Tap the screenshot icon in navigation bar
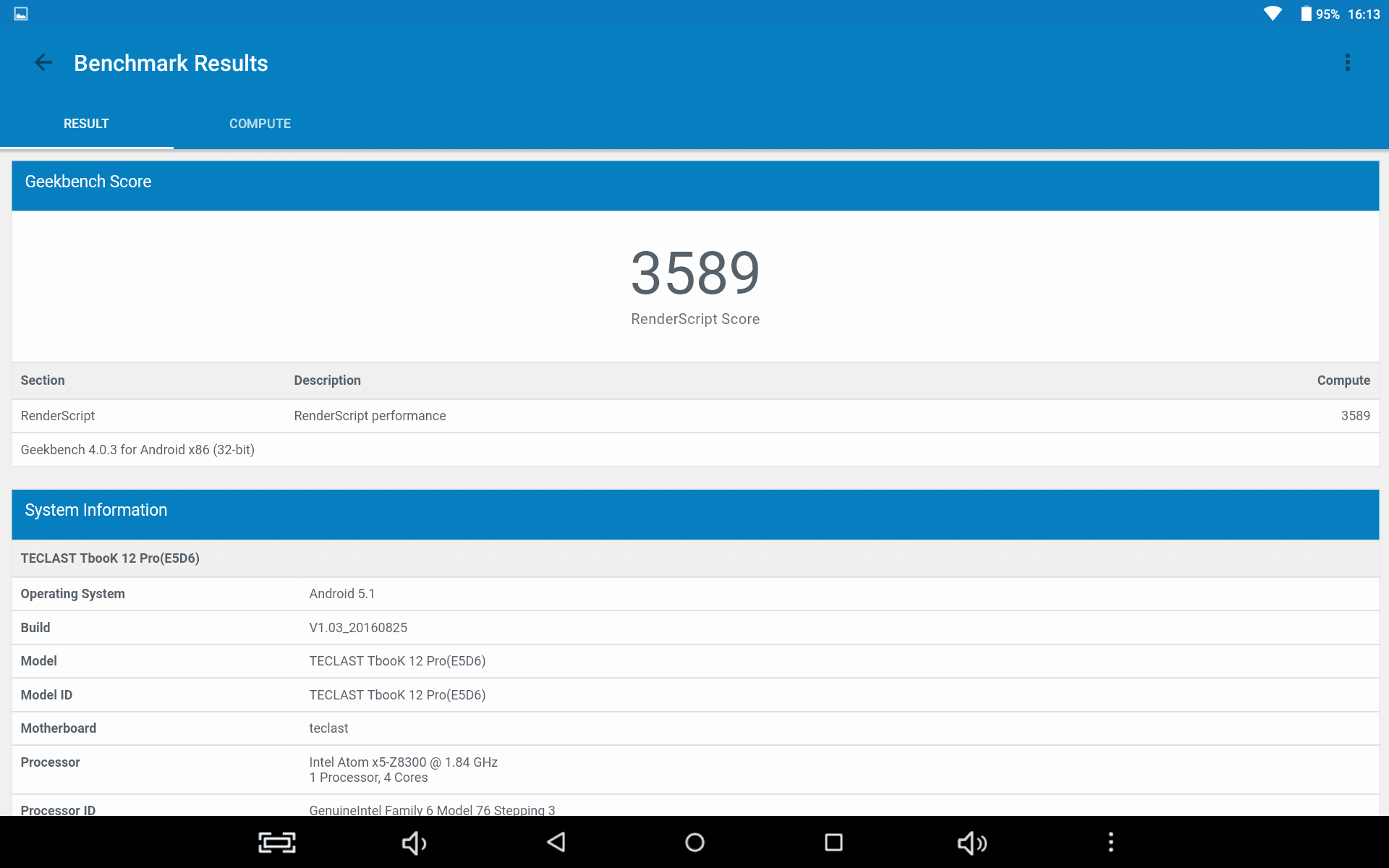 pyautogui.click(x=277, y=842)
